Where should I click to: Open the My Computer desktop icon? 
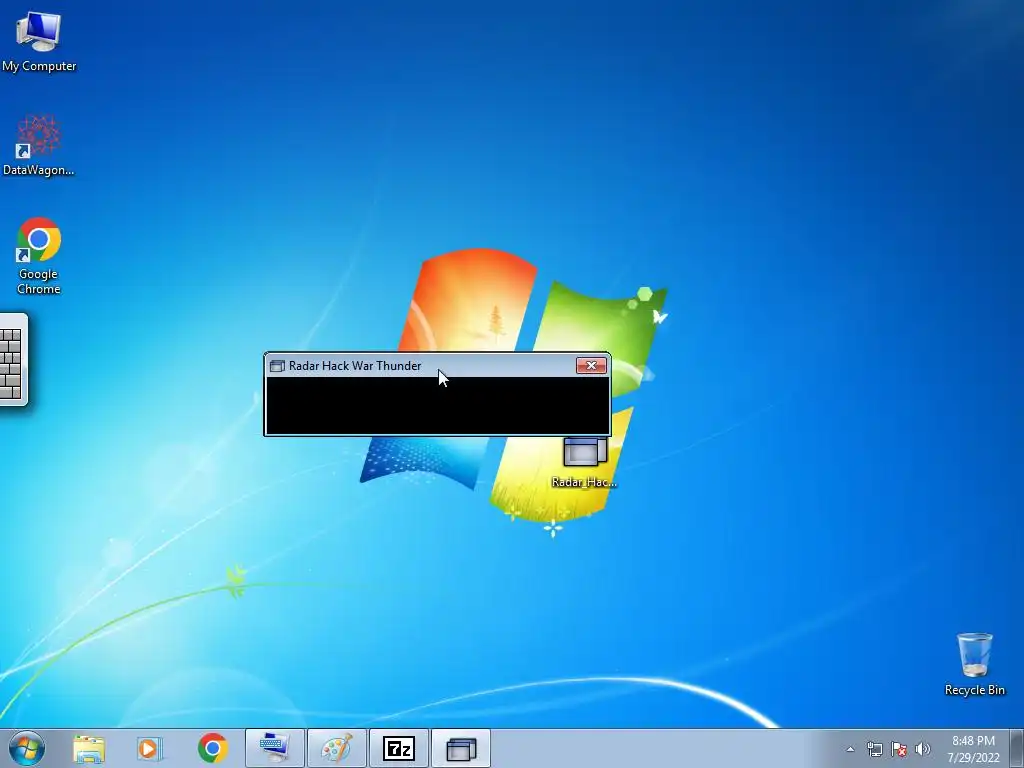pos(39,41)
